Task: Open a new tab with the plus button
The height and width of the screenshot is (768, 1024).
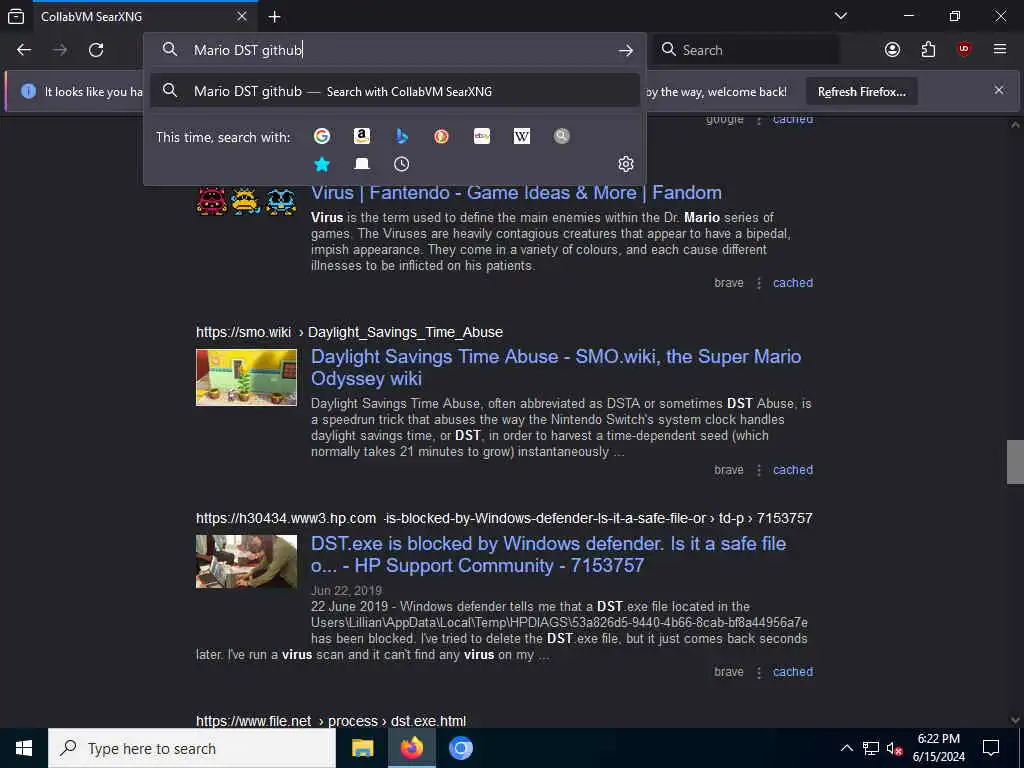Action: [x=274, y=16]
